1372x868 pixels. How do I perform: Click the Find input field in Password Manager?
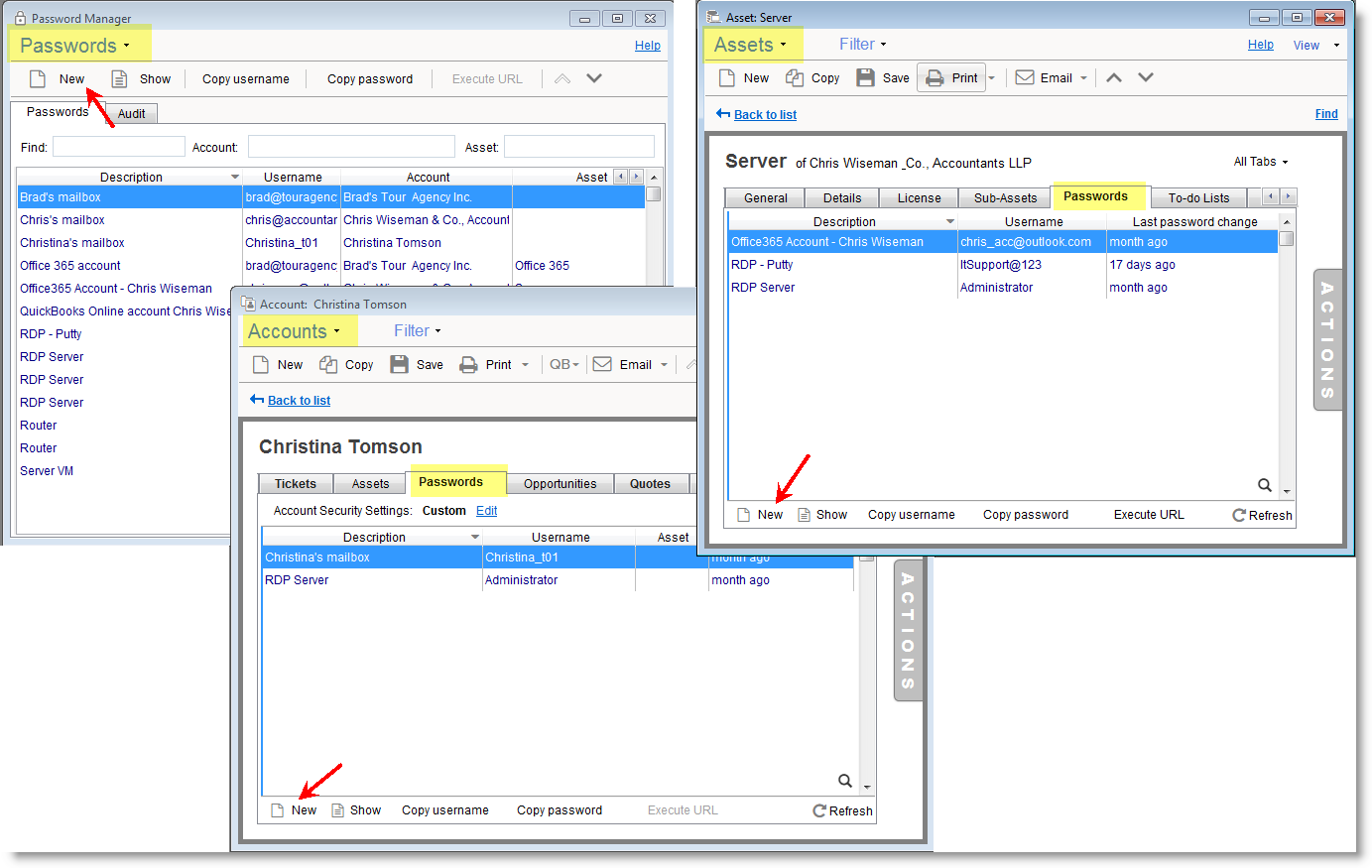pyautogui.click(x=119, y=148)
